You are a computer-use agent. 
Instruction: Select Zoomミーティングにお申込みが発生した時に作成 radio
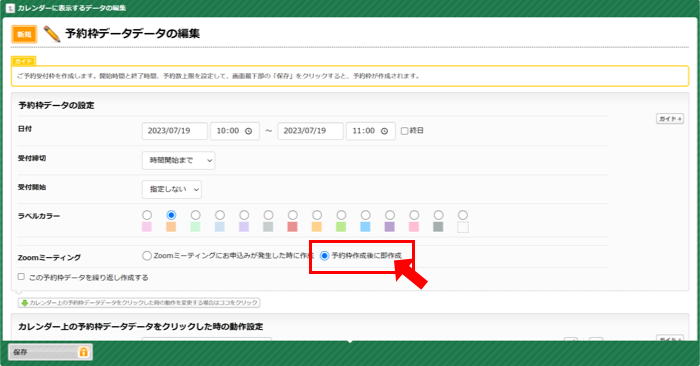(x=147, y=256)
